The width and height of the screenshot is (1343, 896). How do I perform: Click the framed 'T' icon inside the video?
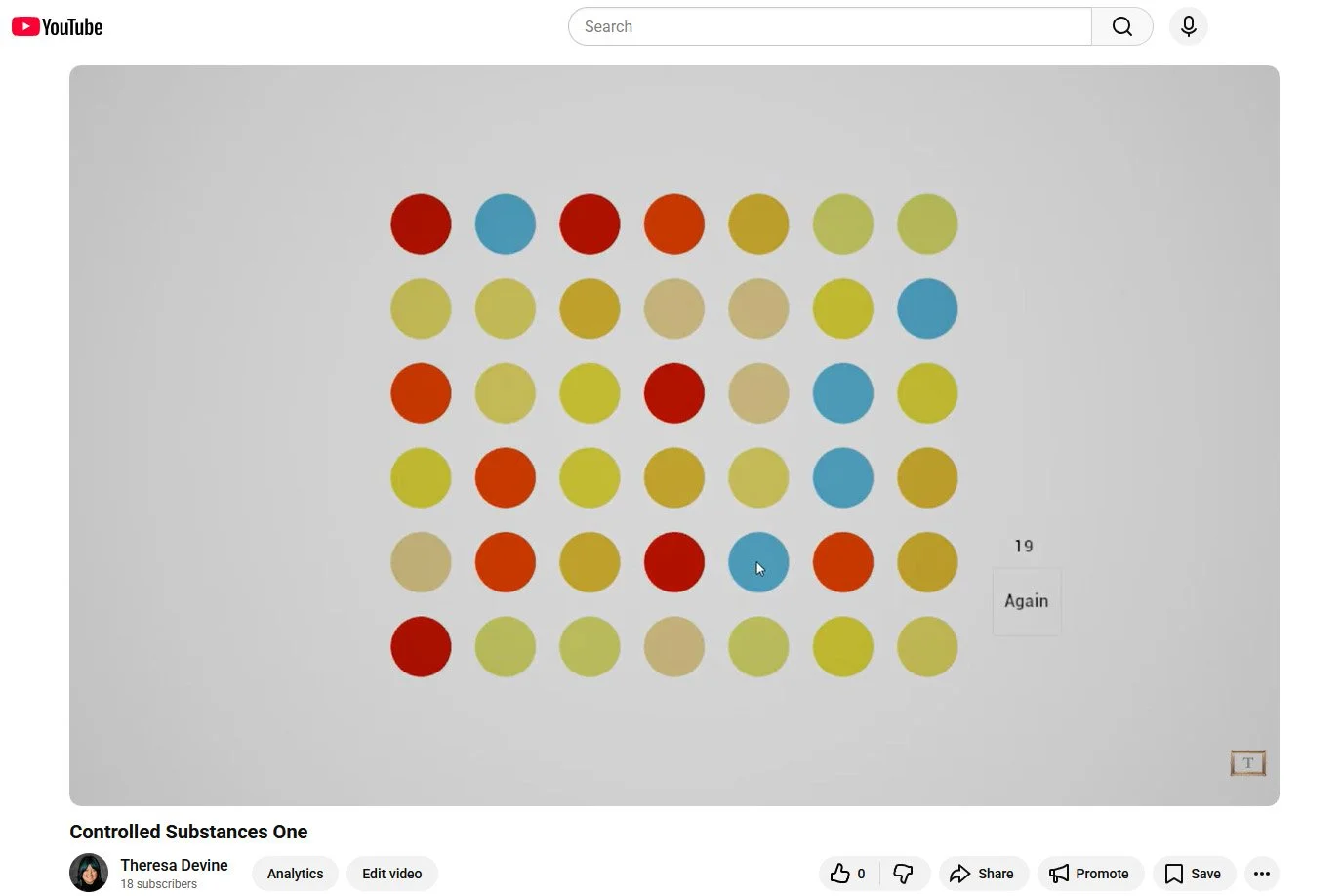(x=1246, y=762)
